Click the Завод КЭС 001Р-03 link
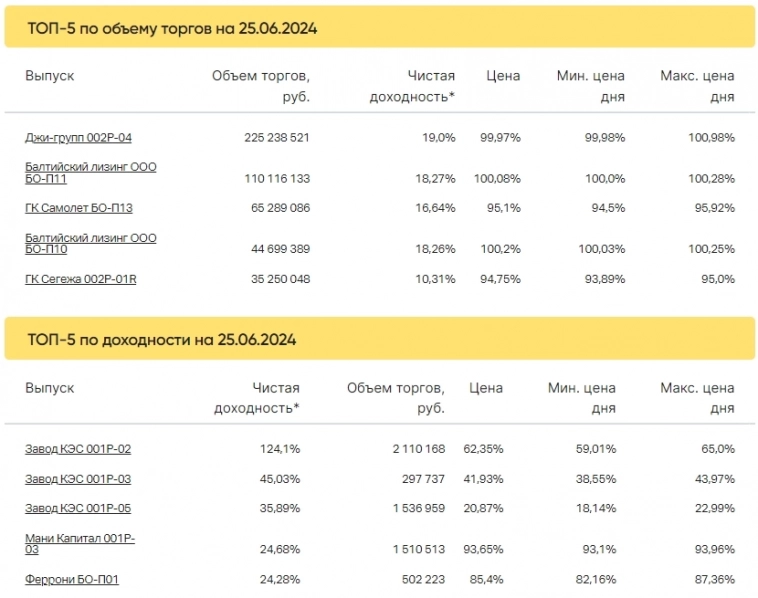 pyautogui.click(x=78, y=479)
